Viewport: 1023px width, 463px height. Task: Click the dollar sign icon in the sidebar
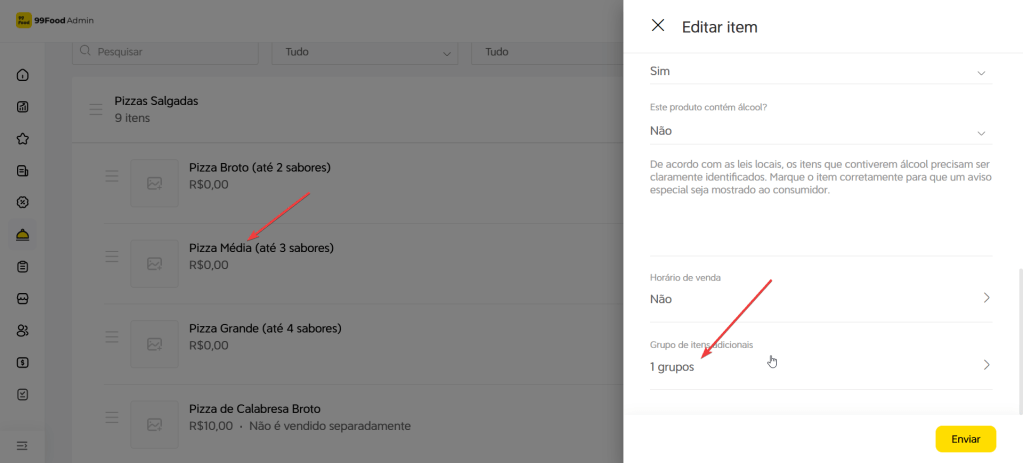tap(23, 362)
